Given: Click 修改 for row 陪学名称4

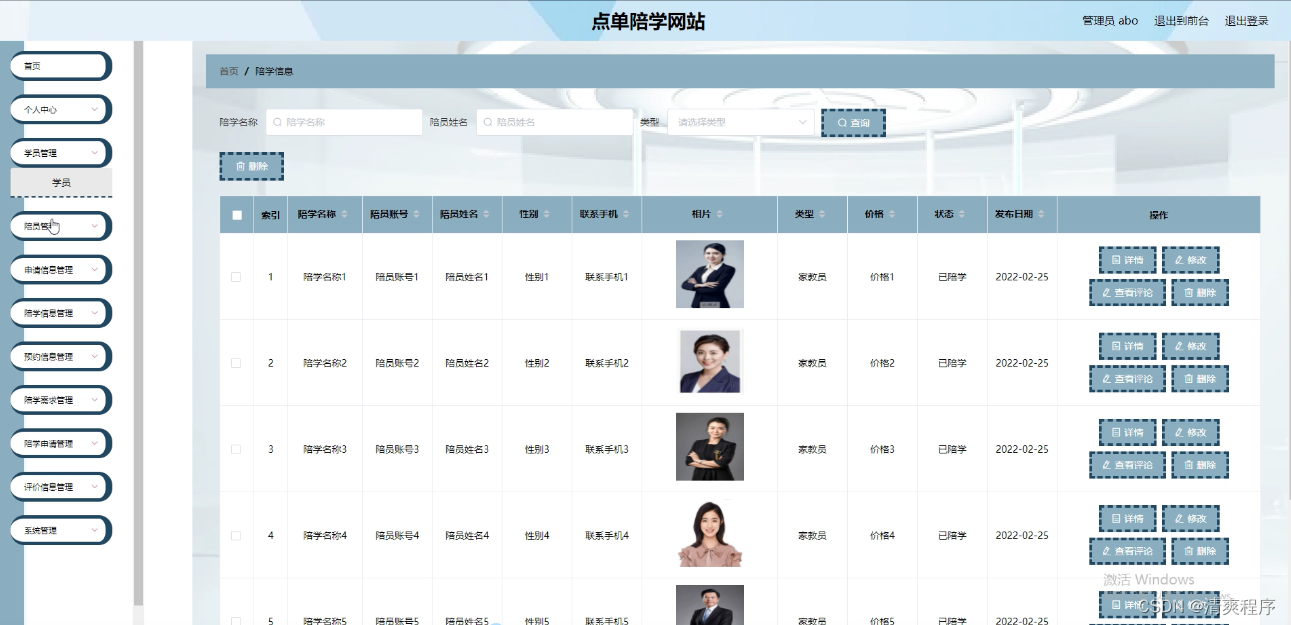Looking at the screenshot, I should click(x=1190, y=518).
